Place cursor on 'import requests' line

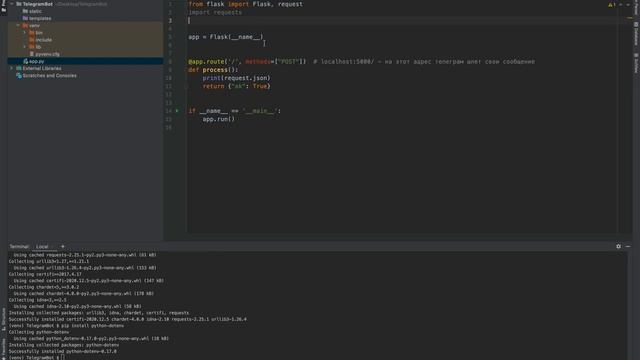click(215, 12)
